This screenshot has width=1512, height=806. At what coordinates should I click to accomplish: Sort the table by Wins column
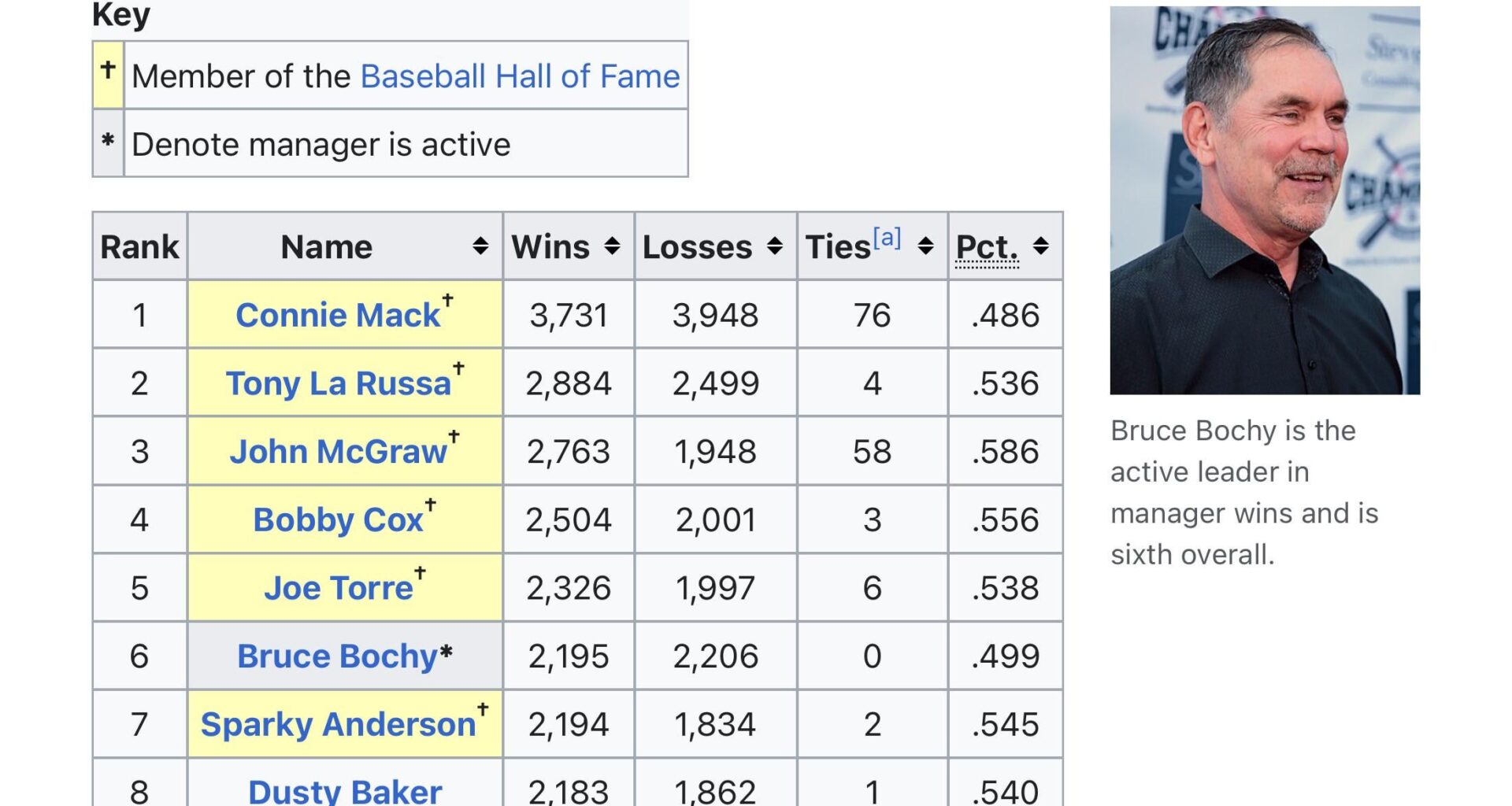(613, 246)
